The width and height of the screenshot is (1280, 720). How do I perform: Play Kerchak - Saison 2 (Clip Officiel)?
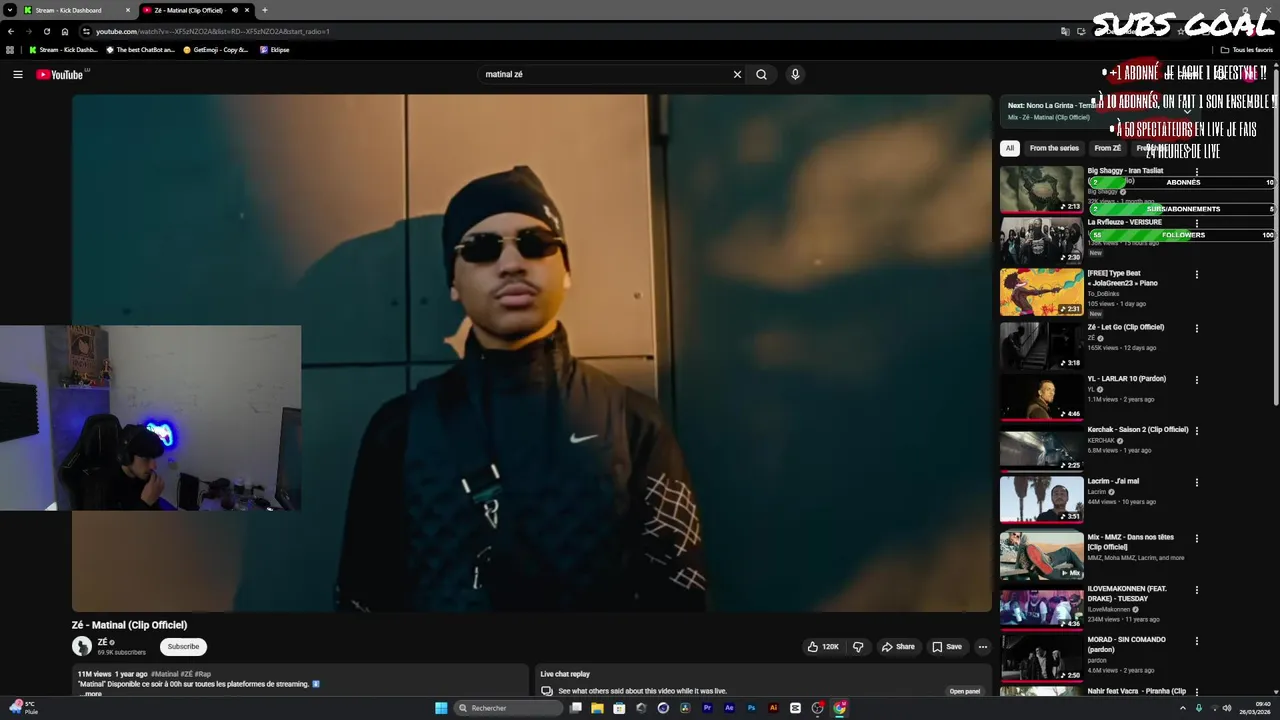(1041, 448)
